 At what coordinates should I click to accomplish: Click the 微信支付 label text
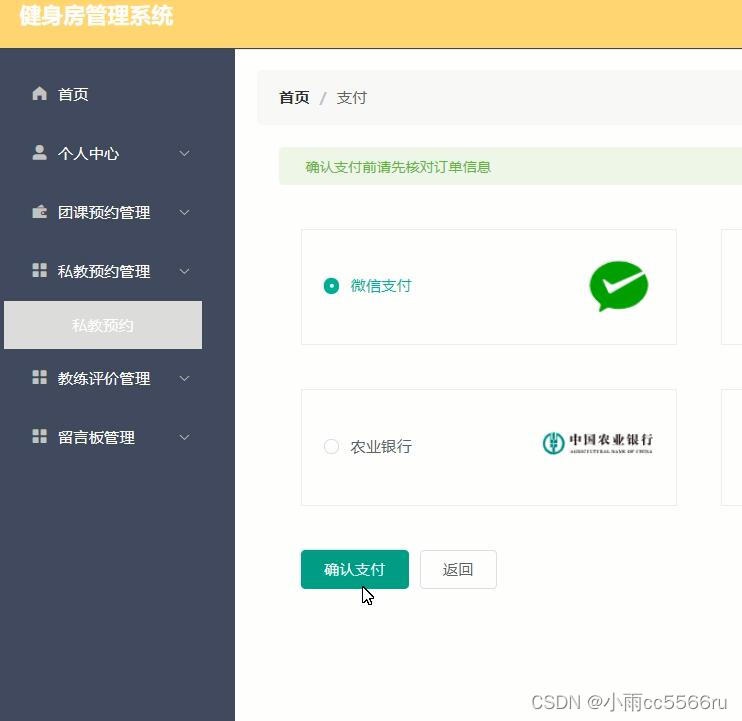tap(381, 286)
